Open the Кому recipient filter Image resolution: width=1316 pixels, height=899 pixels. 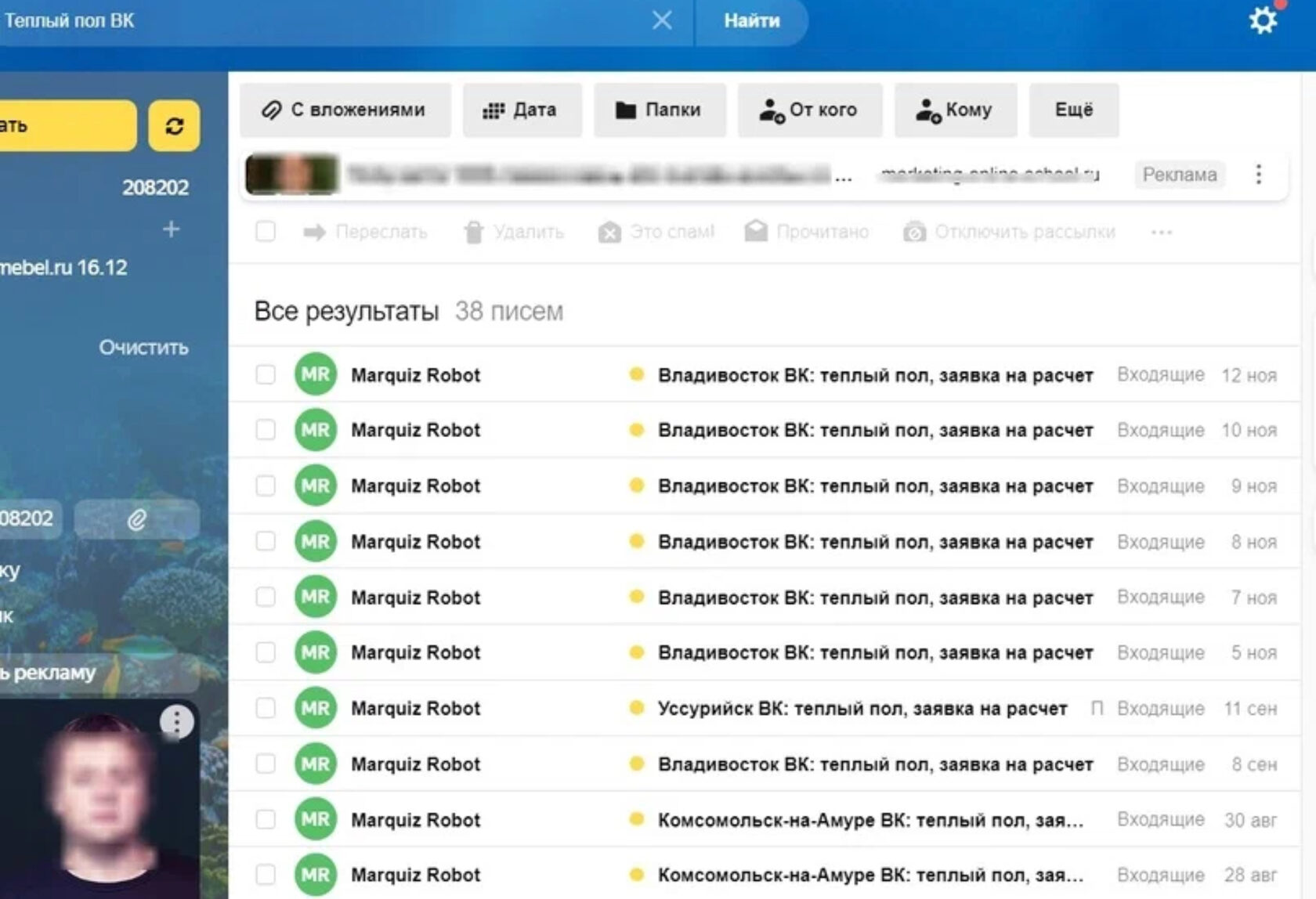[x=956, y=110]
